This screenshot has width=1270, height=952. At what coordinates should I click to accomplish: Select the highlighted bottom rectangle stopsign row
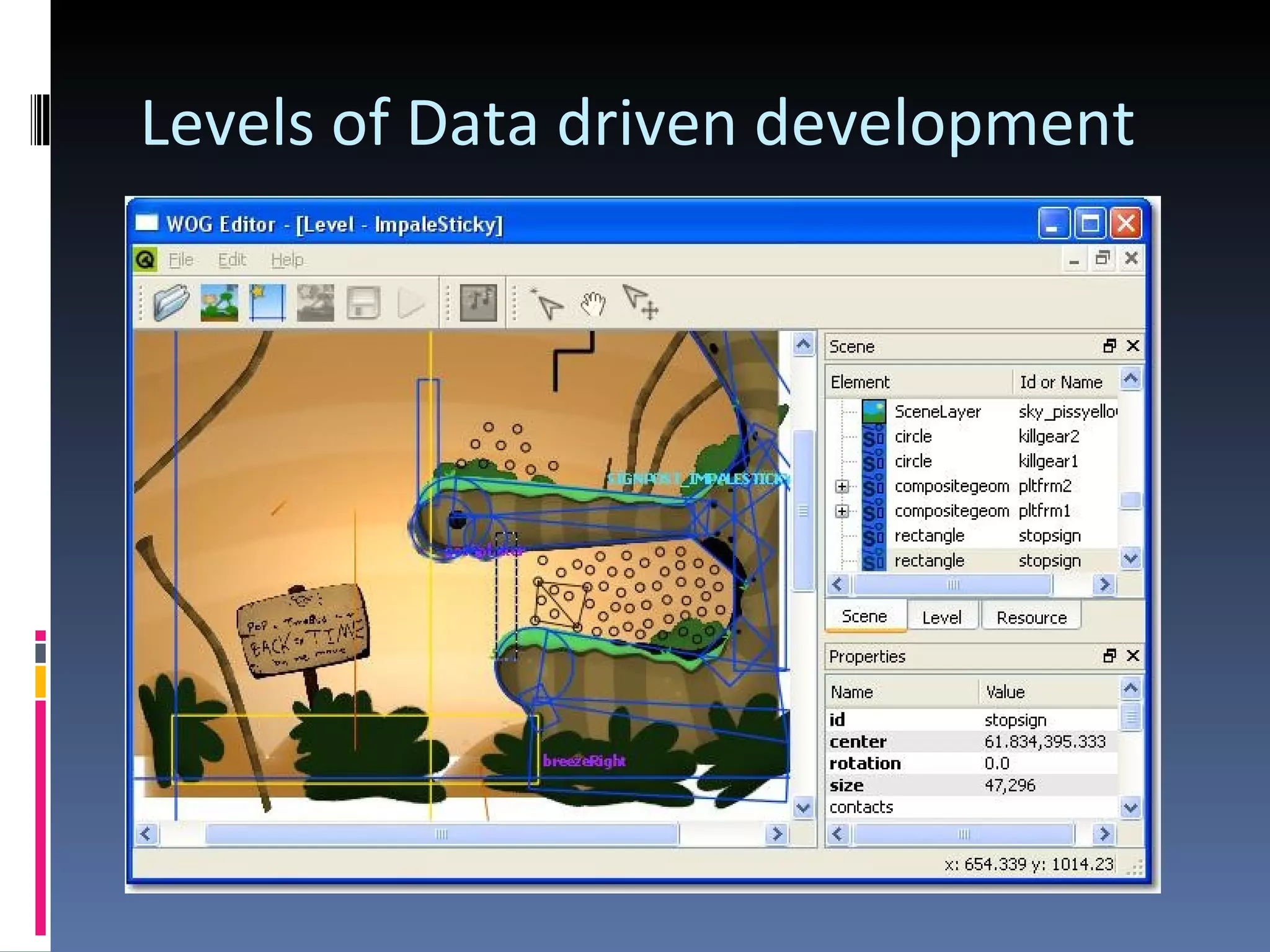[972, 560]
